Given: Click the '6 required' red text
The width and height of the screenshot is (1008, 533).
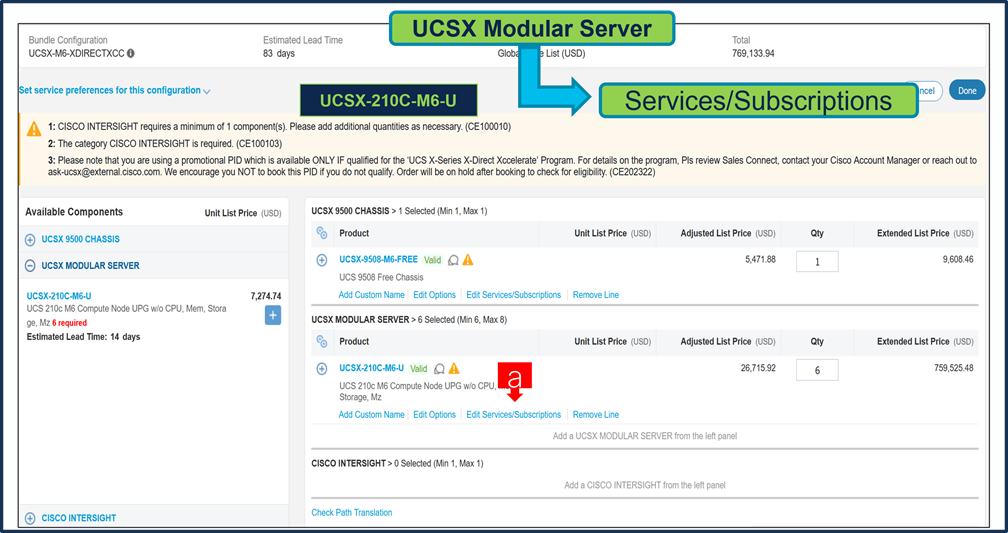Looking at the screenshot, I should point(69,323).
